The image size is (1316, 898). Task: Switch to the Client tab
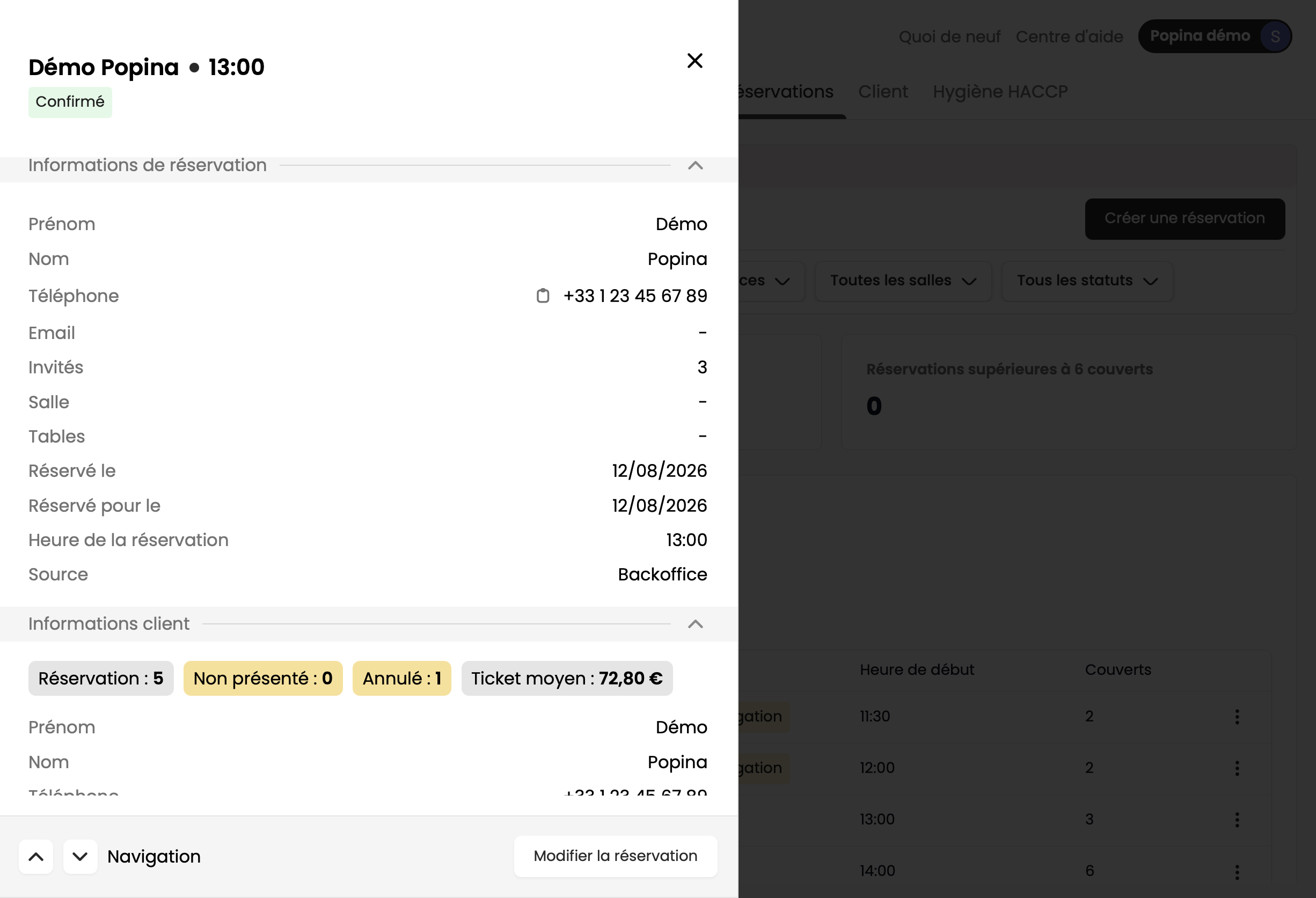[x=883, y=92]
